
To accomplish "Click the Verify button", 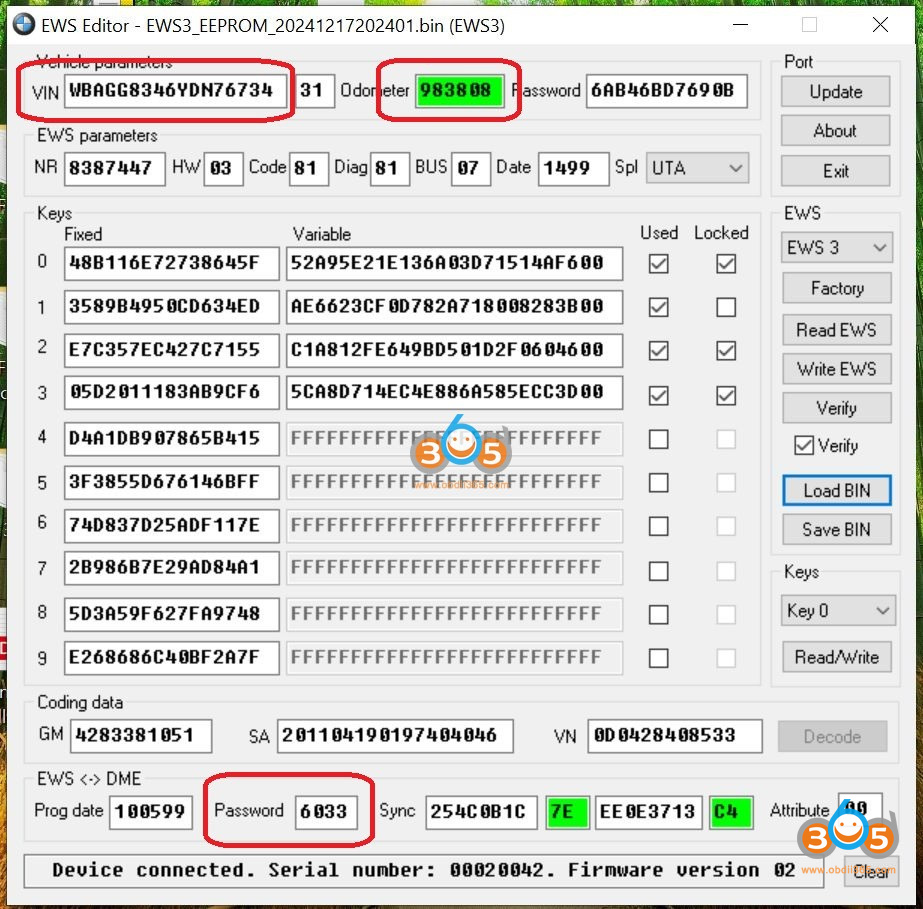I will [x=836, y=408].
